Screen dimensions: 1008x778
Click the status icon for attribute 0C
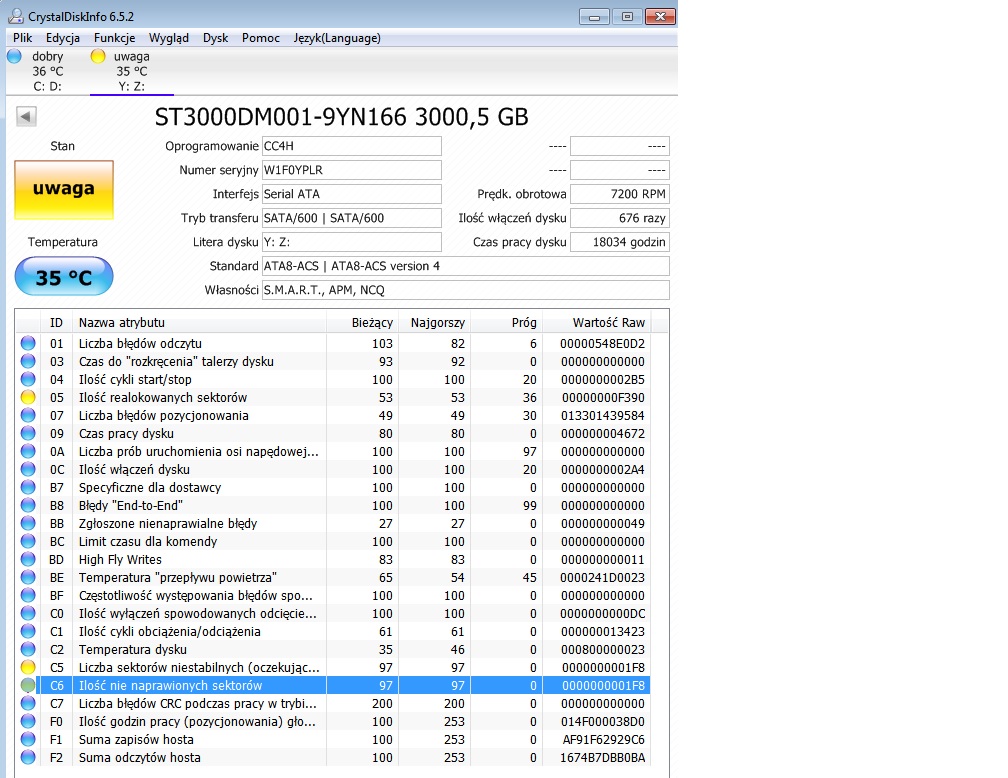click(28, 469)
